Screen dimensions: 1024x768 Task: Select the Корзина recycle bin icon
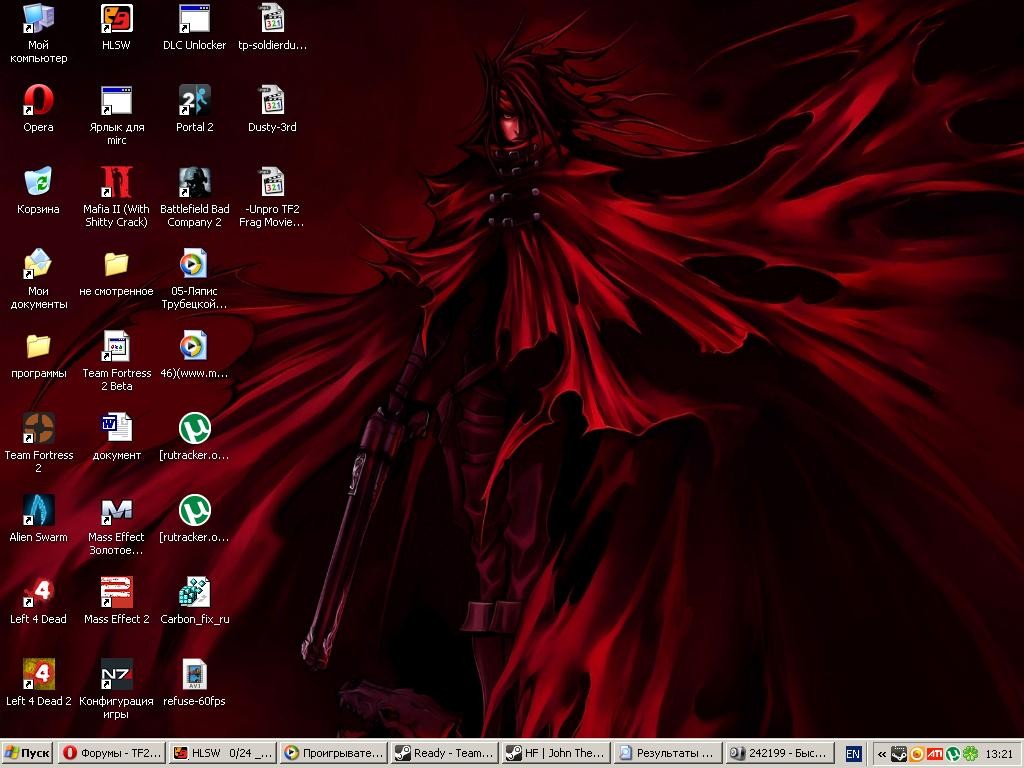pyautogui.click(x=39, y=191)
